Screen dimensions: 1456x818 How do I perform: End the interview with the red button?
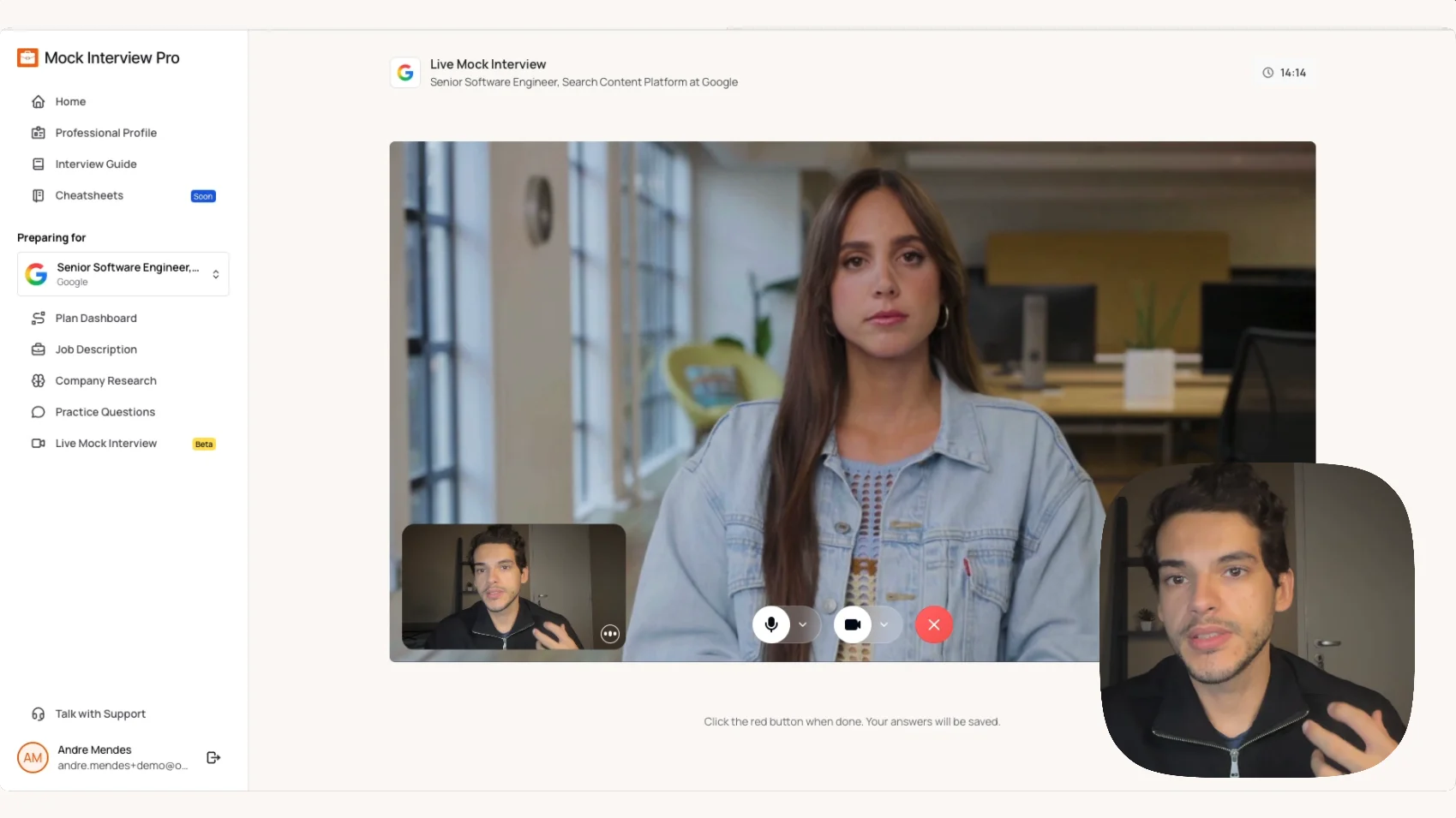933,624
